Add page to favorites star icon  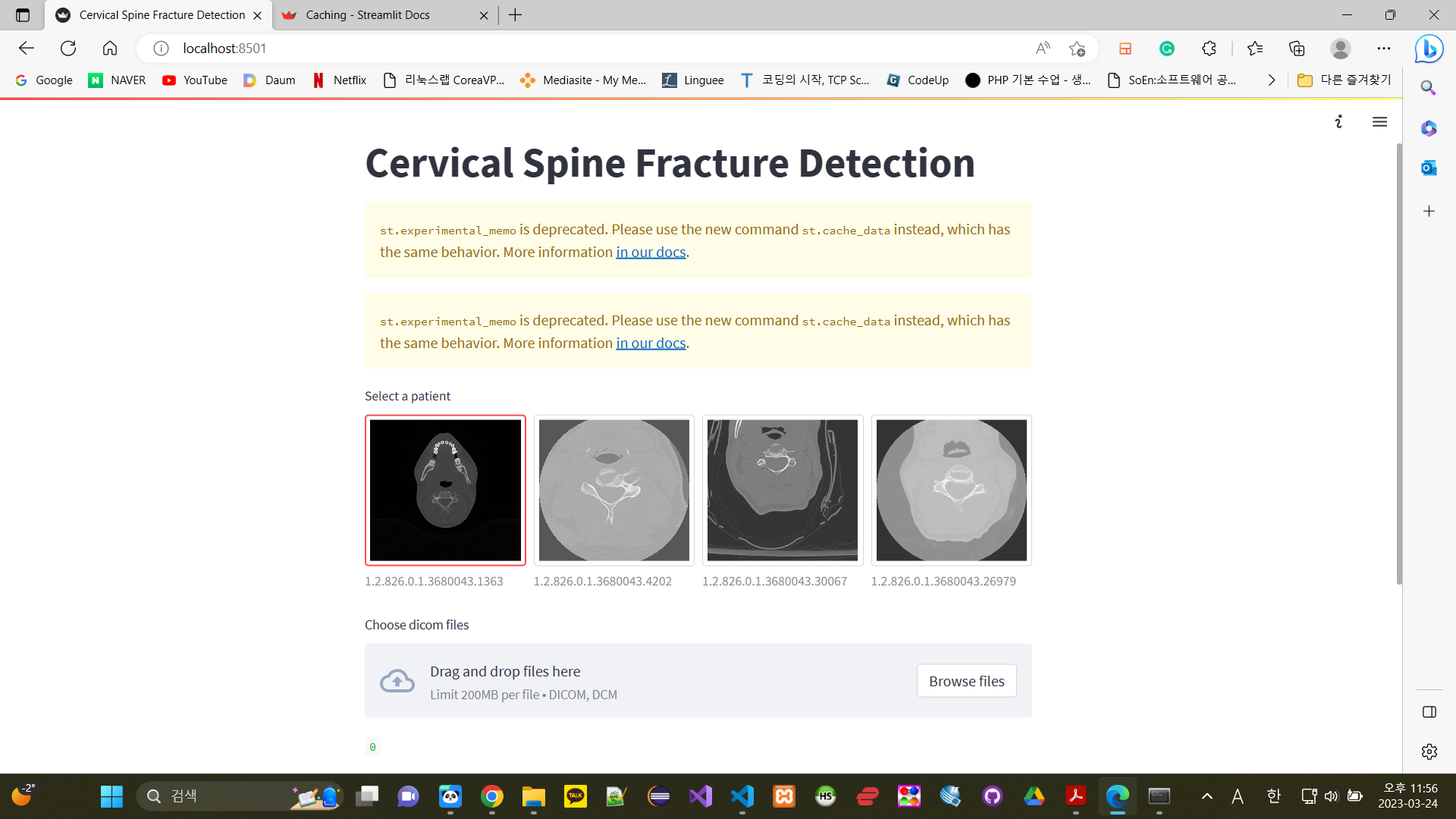1077,49
